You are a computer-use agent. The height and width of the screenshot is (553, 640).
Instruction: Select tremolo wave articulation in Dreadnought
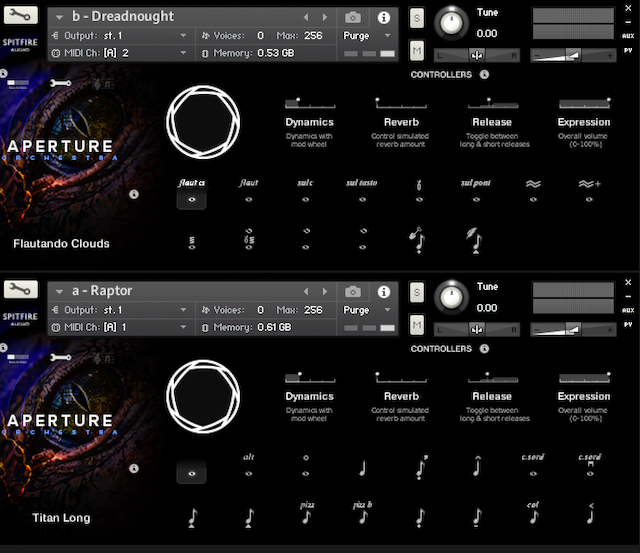[533, 190]
